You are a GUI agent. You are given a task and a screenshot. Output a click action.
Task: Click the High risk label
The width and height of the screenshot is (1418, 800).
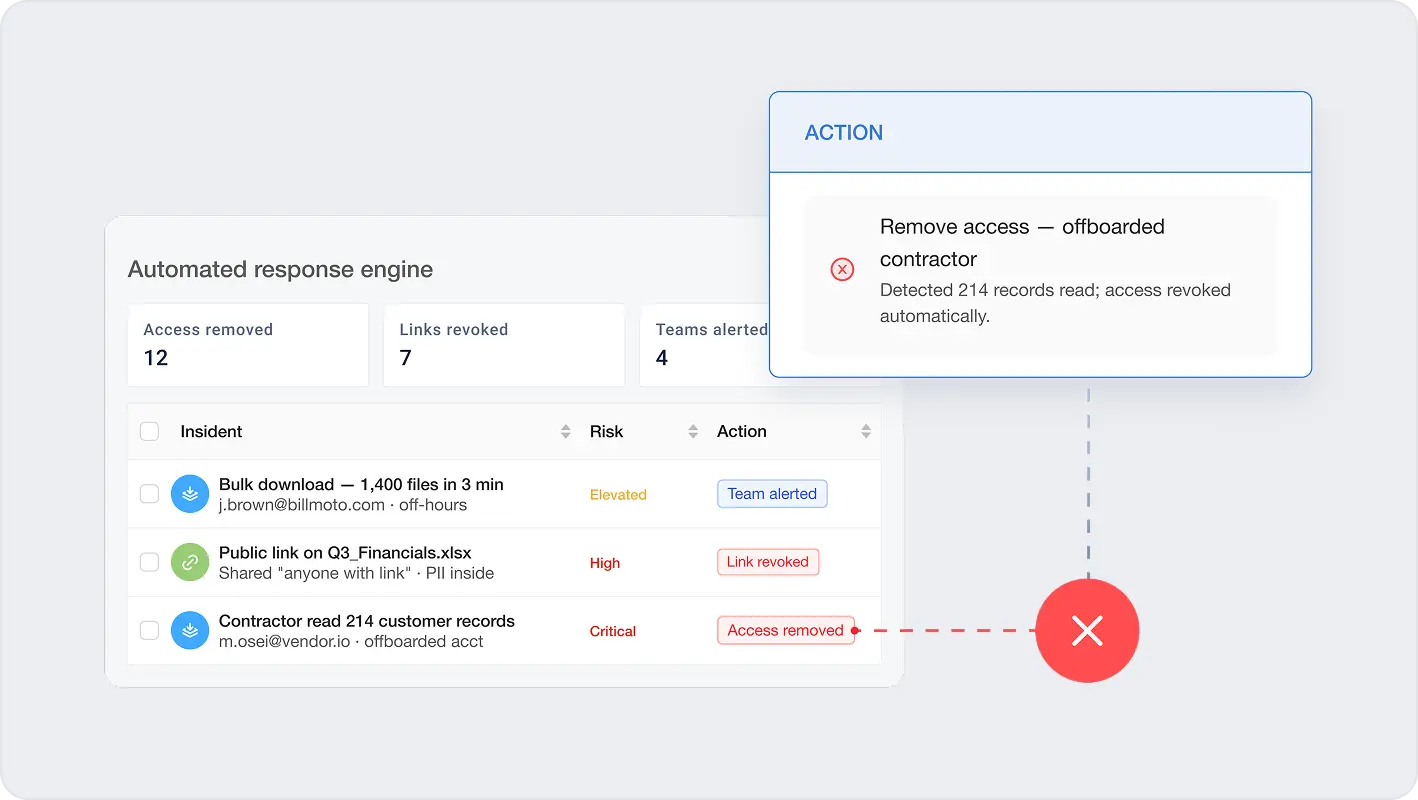pos(605,563)
